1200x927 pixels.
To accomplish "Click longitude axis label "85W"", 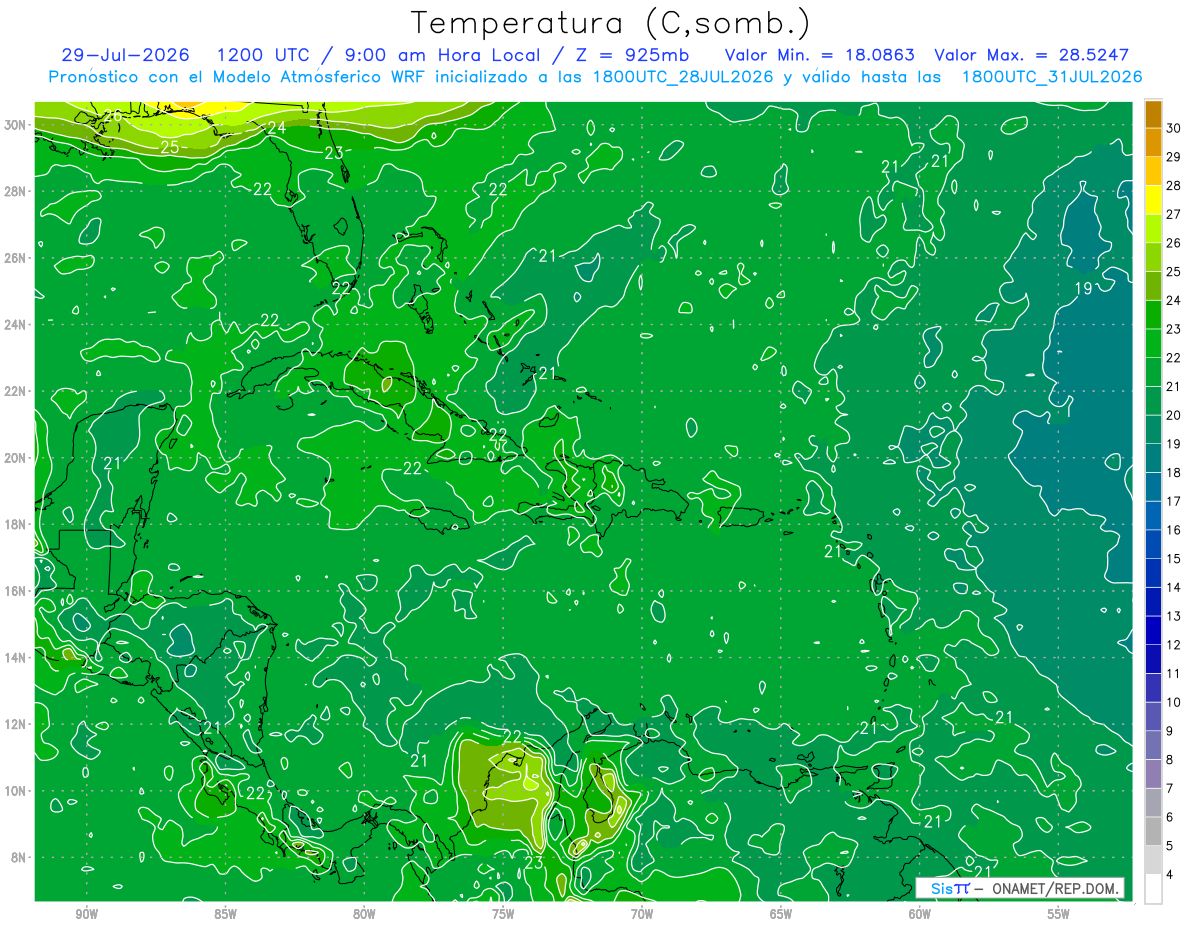I will coord(226,914).
